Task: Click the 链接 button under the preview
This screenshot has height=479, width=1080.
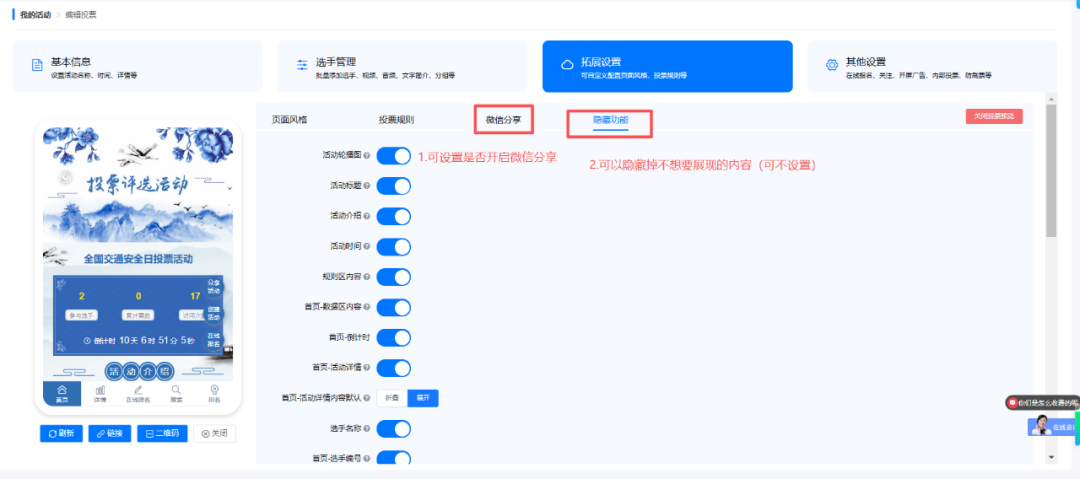Action: (110, 434)
